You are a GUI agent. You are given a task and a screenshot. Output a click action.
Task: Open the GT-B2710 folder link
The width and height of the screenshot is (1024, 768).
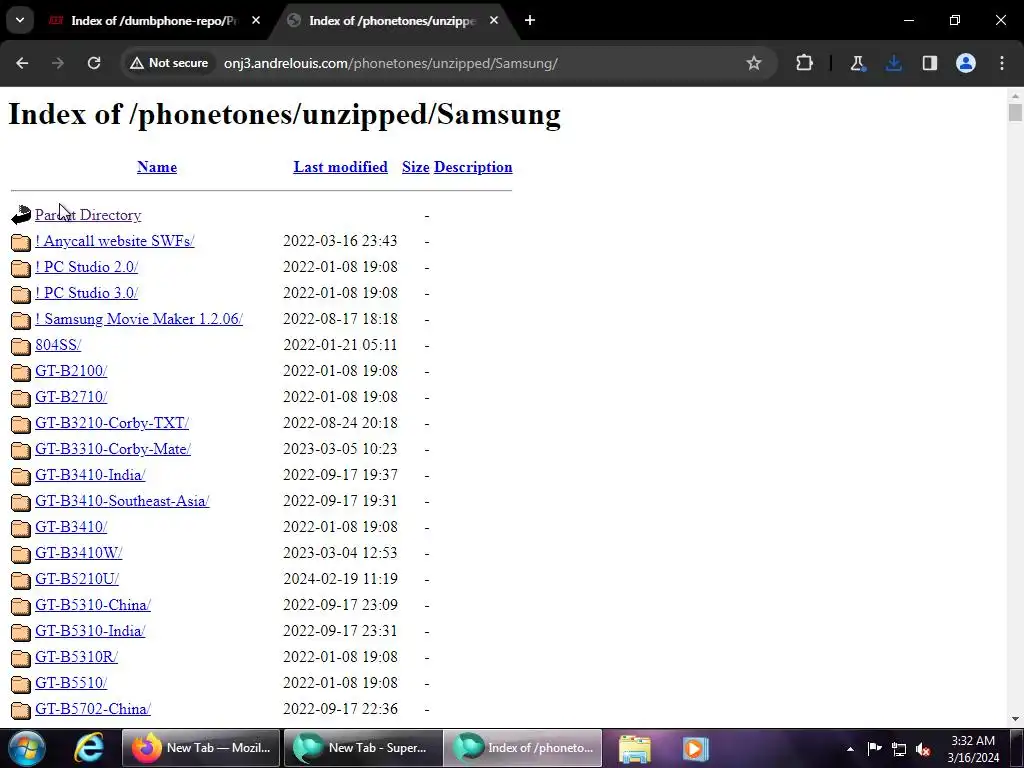[x=71, y=397]
